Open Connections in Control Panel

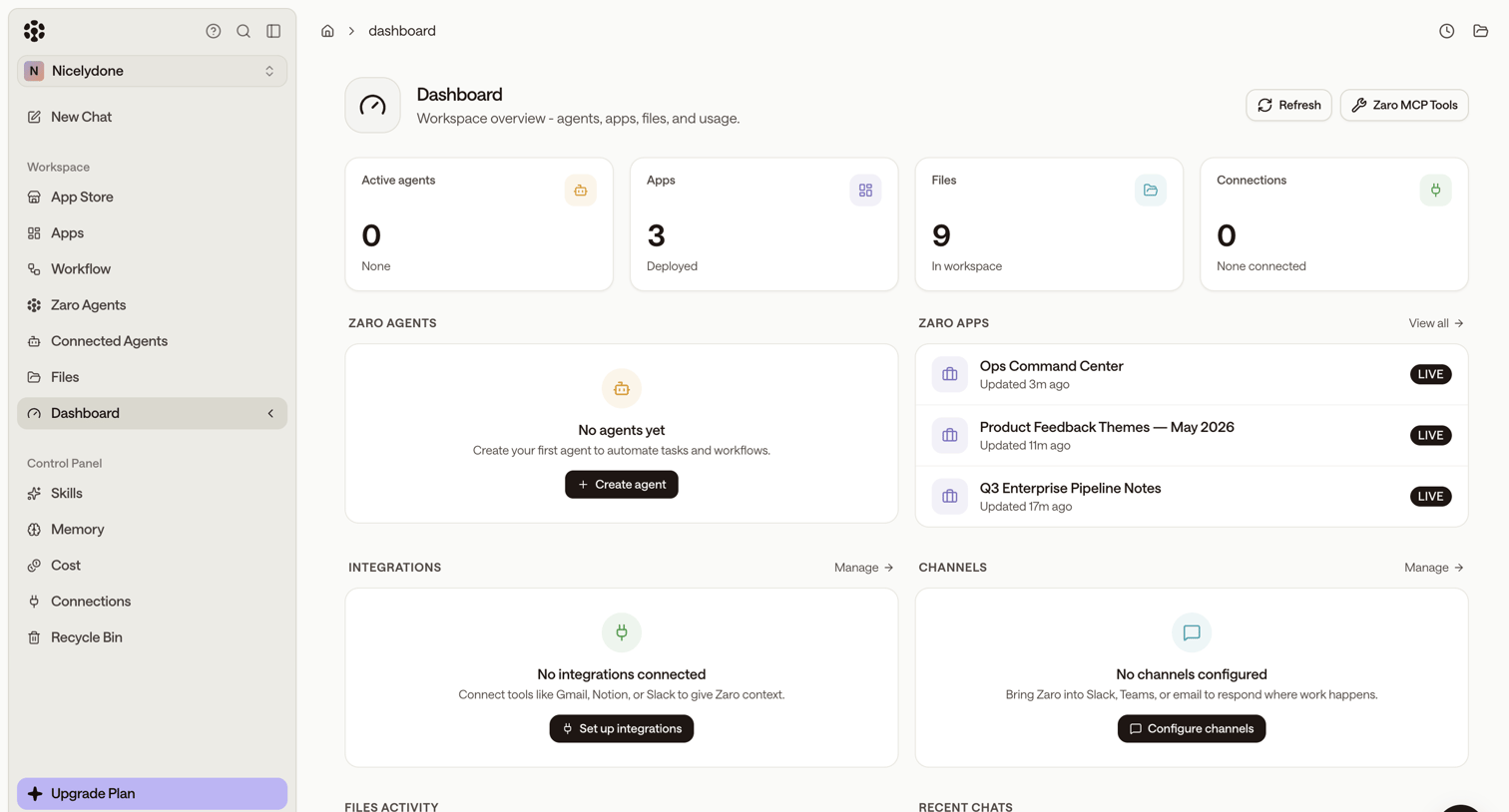click(x=152, y=602)
